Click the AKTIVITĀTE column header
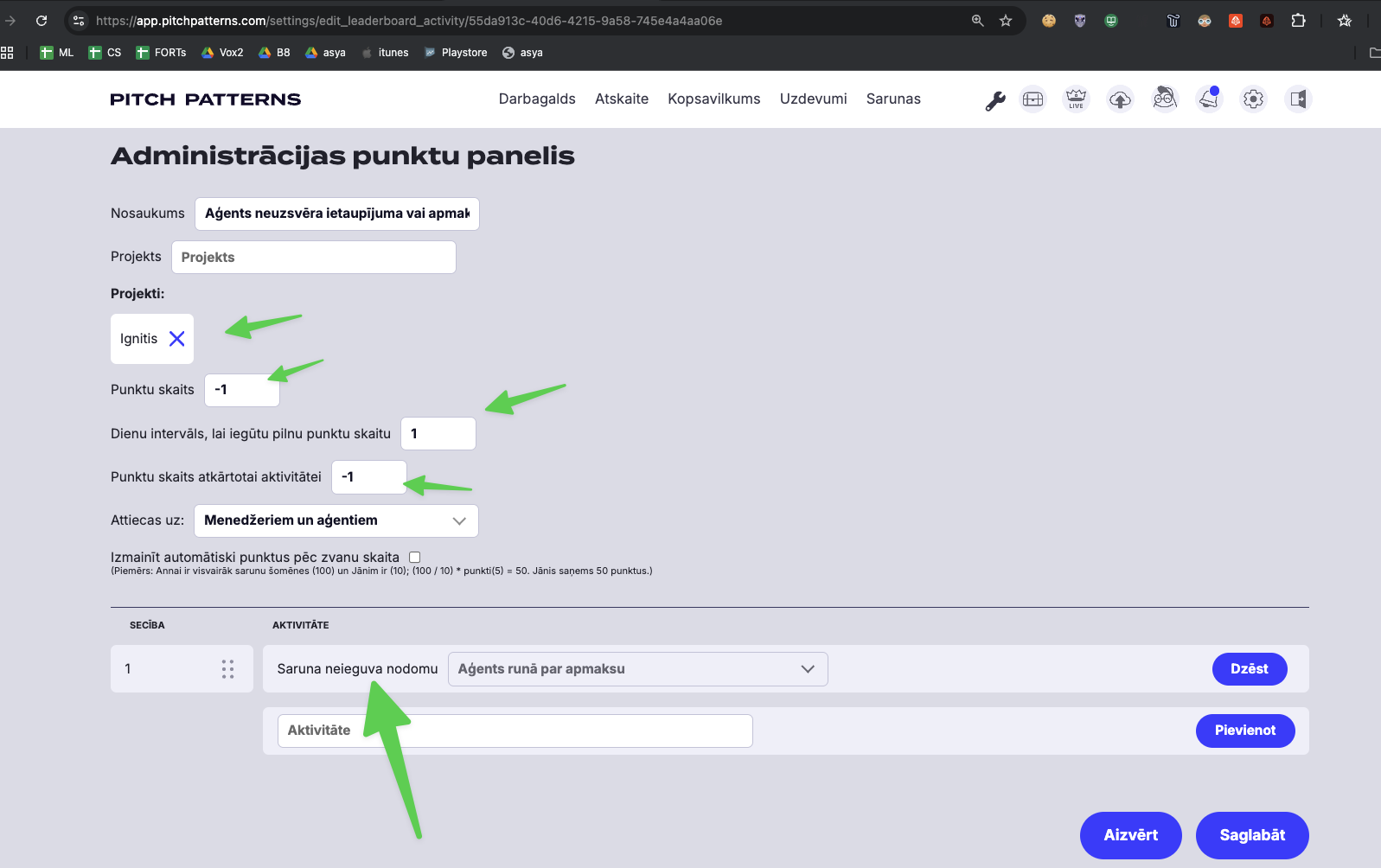This screenshot has width=1381, height=868. tap(301, 625)
